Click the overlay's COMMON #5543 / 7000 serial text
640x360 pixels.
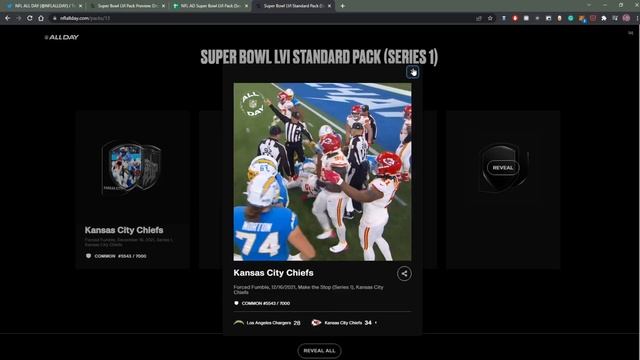(x=266, y=303)
